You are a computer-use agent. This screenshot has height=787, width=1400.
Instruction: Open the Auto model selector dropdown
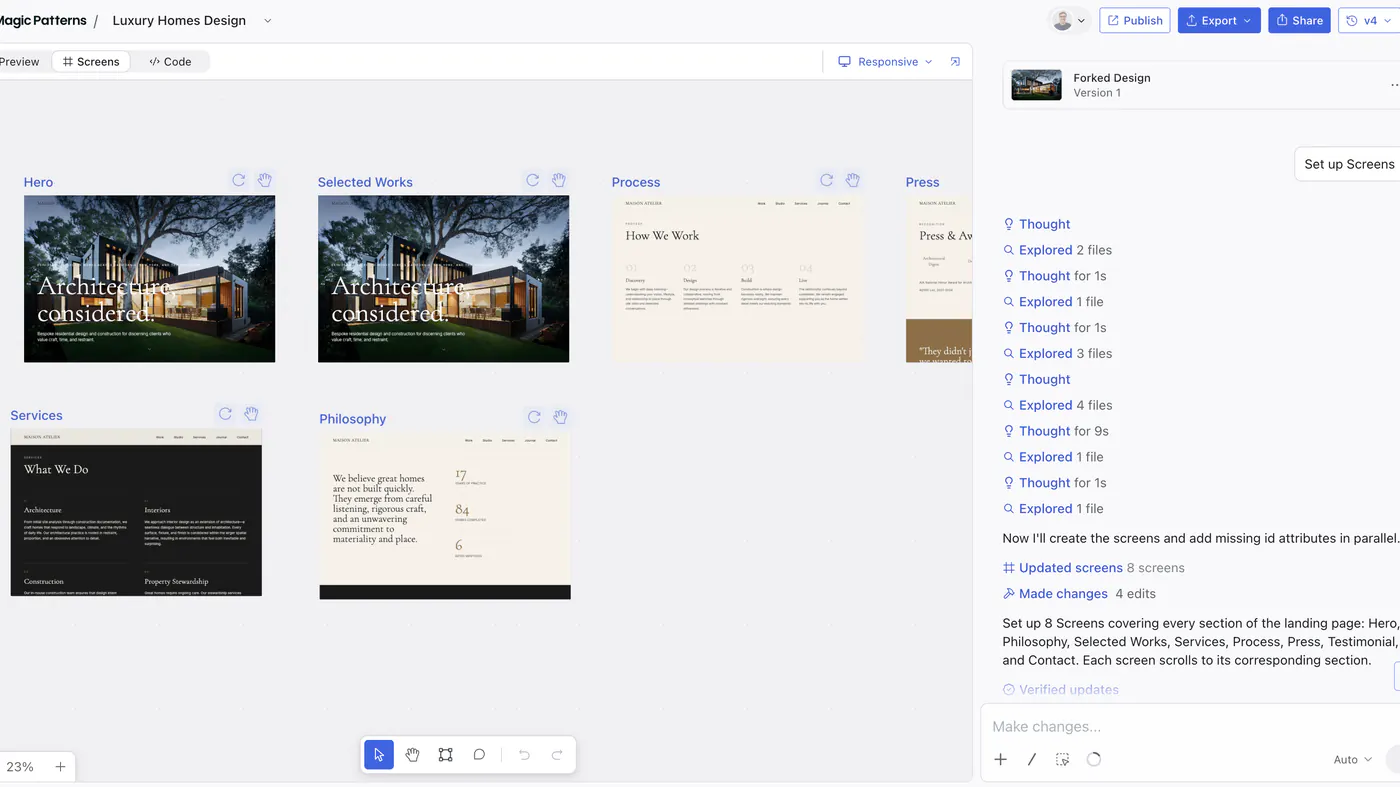point(1353,760)
